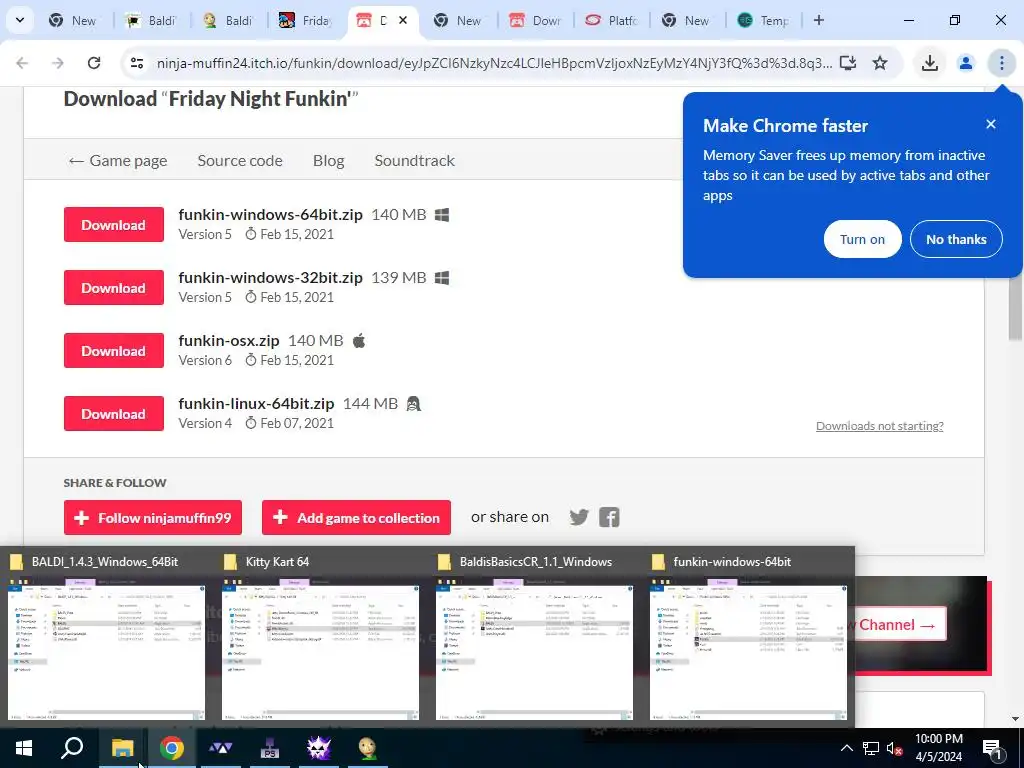Click the install app icon in address bar

point(848,63)
